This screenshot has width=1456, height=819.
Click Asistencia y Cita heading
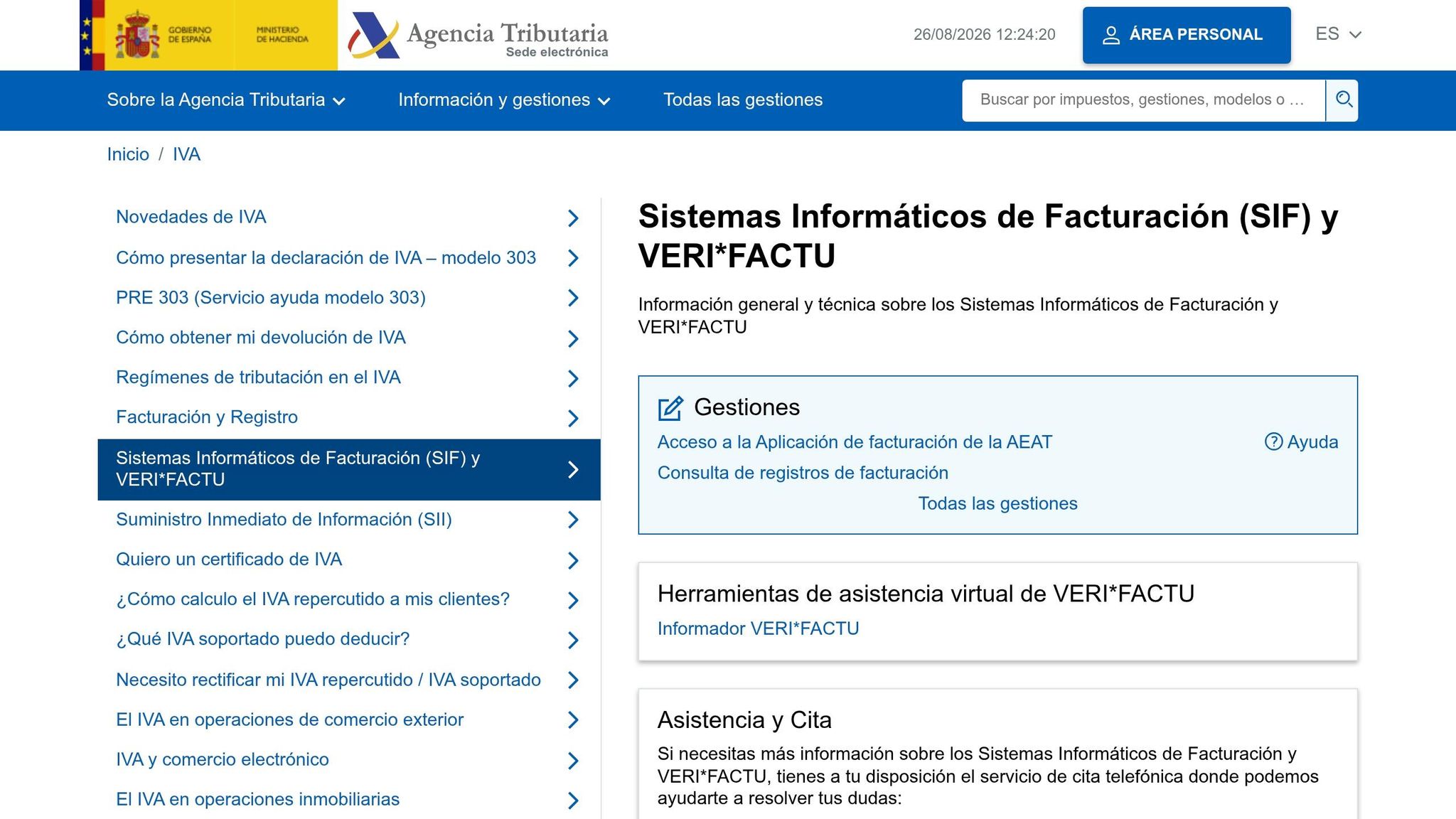[x=744, y=720]
